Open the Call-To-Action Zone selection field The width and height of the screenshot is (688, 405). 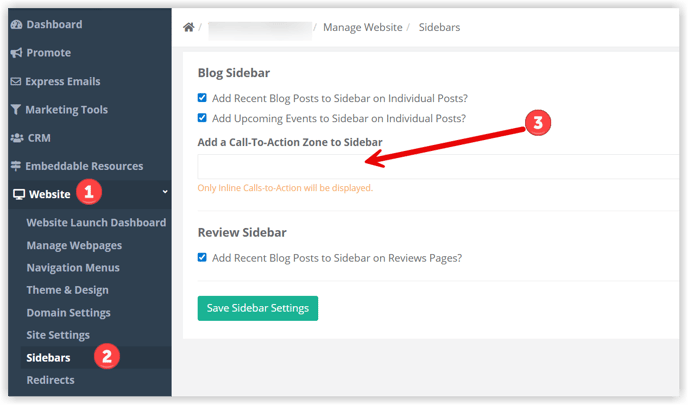pos(430,166)
